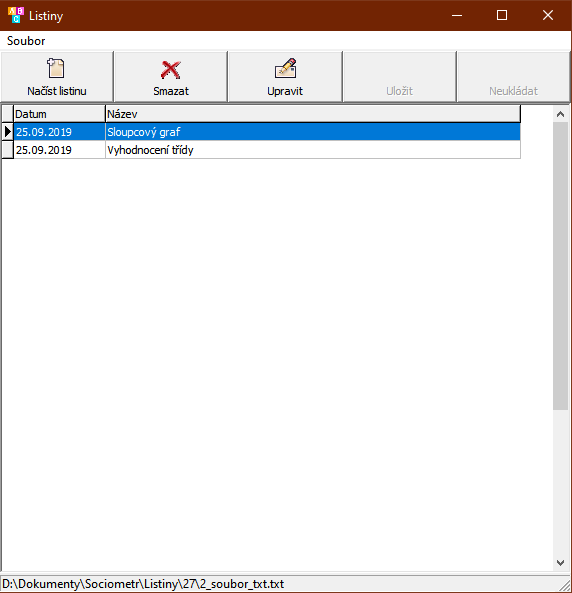The width and height of the screenshot is (572, 593).
Task: Click the Název column header
Action: 313,114
